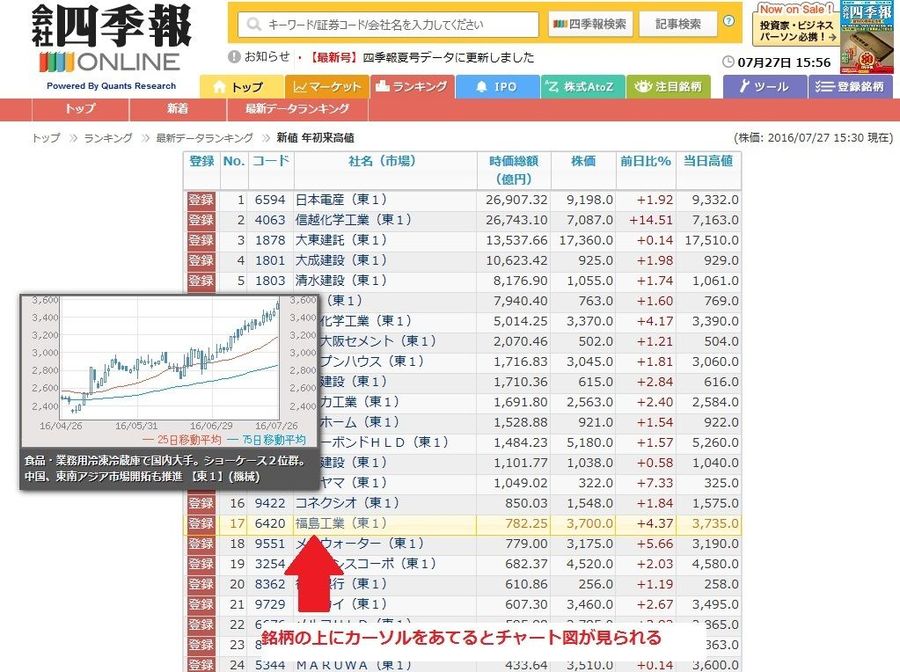Select トップ in the red sub-menu
The width and height of the screenshot is (900, 672).
(x=80, y=108)
